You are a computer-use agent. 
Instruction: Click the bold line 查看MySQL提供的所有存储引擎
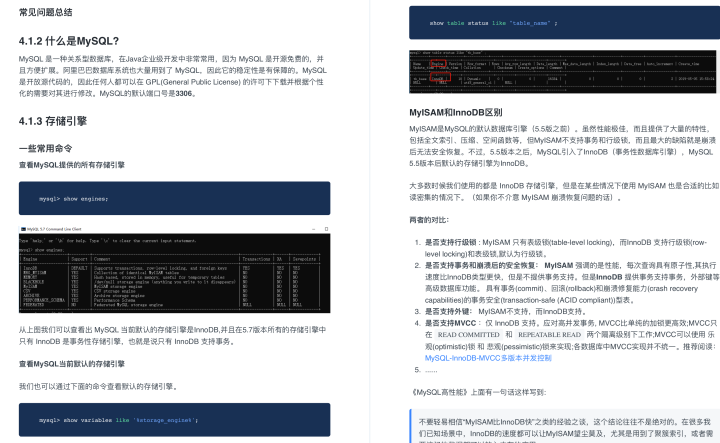coord(72,165)
